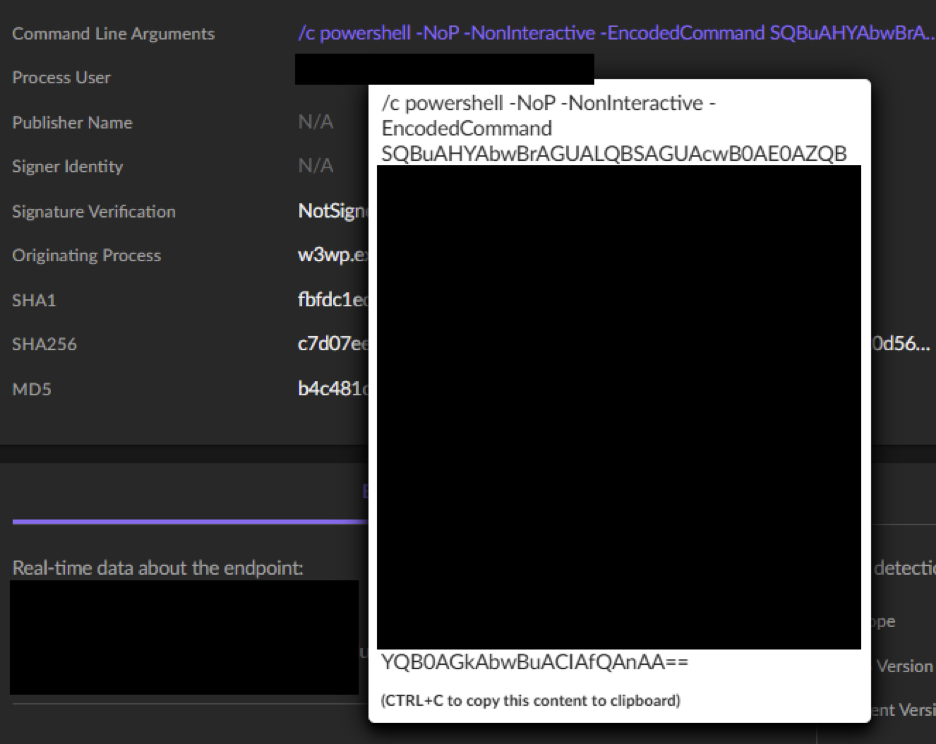Image resolution: width=936 pixels, height=744 pixels.
Task: Select the MD5 hash starting 'b4c481'
Action: (x=333, y=389)
